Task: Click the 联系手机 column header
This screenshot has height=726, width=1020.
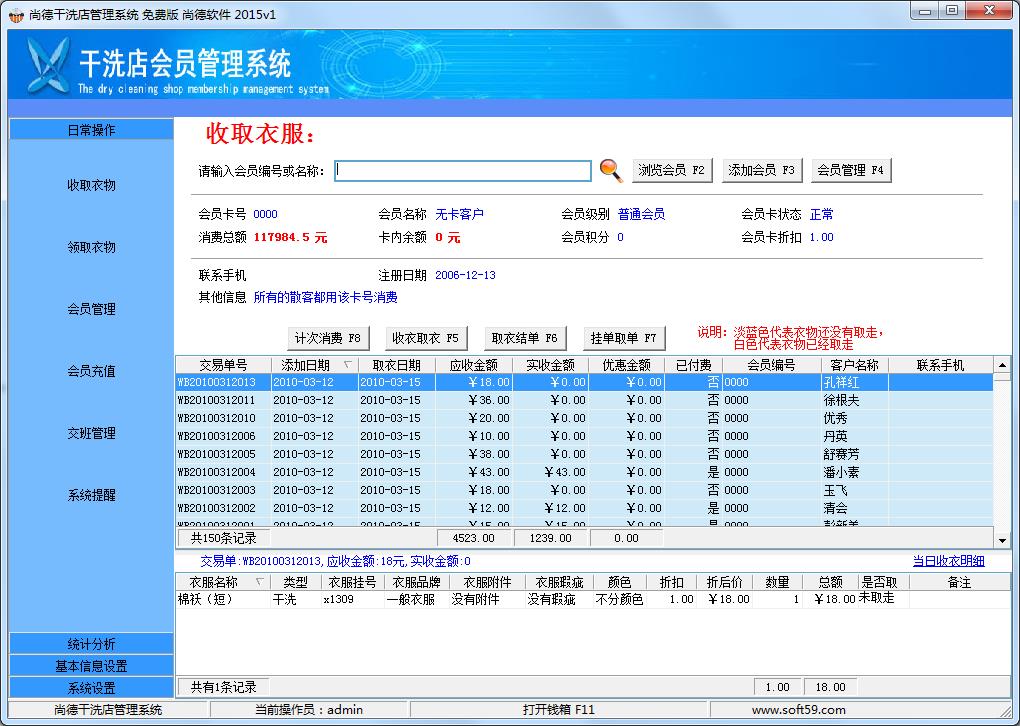Action: click(x=941, y=365)
